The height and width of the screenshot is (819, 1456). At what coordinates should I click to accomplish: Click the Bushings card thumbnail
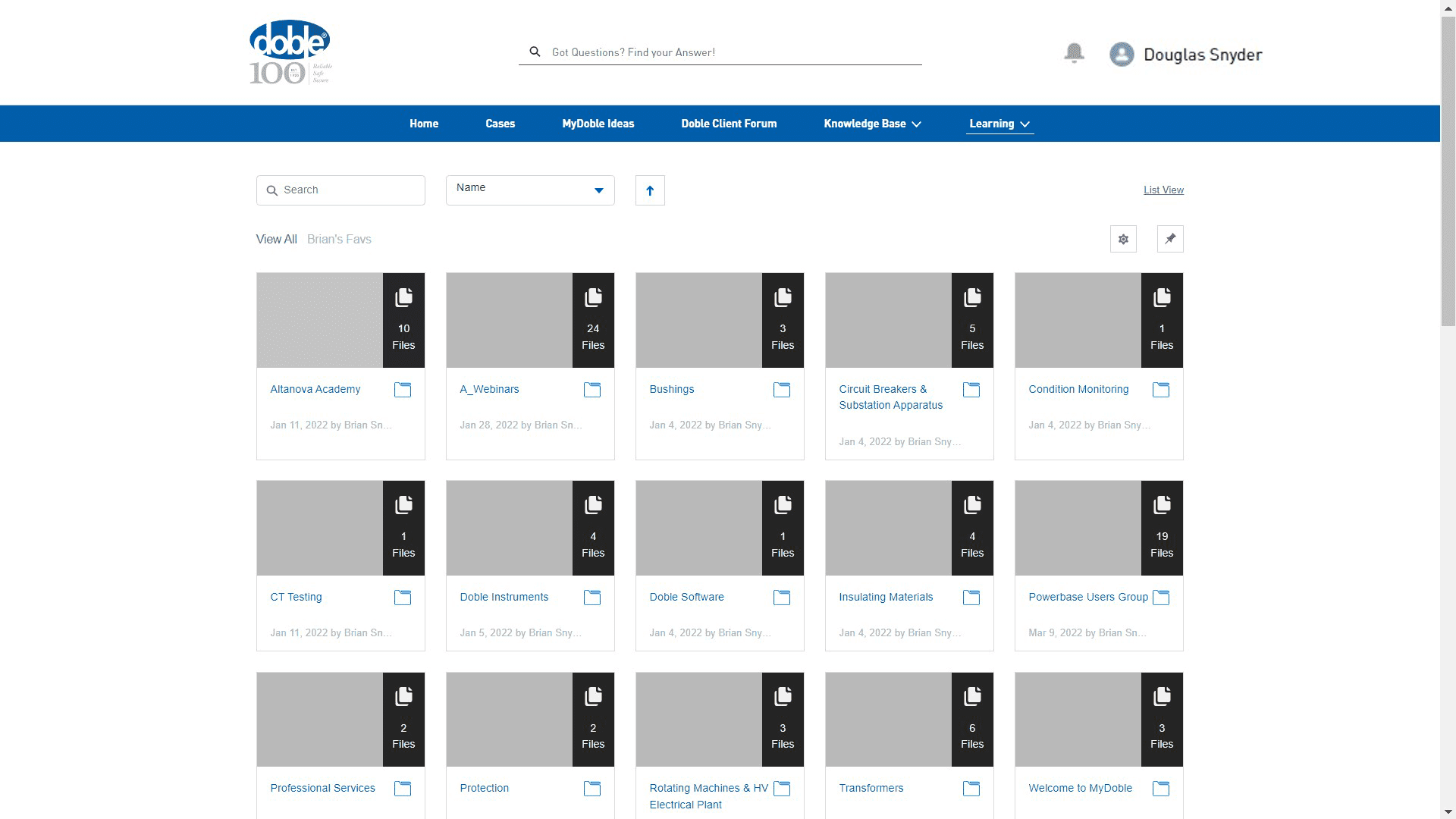[x=698, y=320]
